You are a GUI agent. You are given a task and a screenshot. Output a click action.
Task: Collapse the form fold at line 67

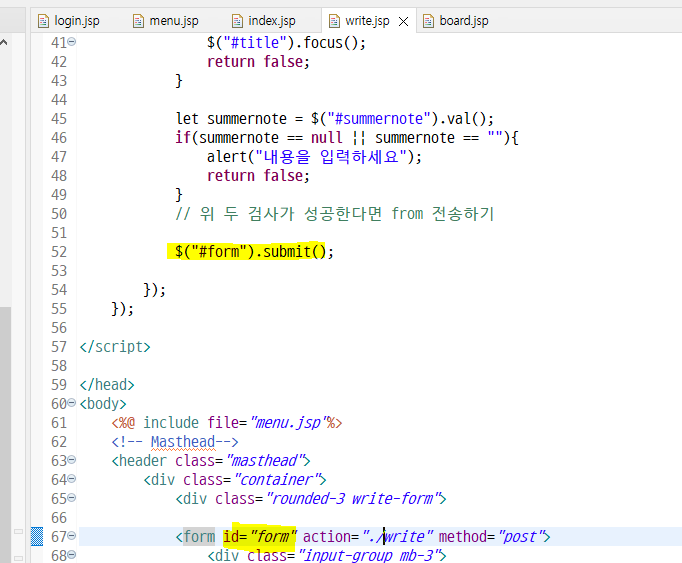pos(72,536)
